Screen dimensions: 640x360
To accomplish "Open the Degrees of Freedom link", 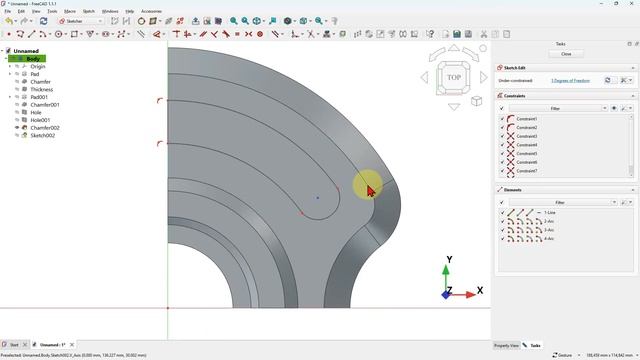I will coord(570,81).
